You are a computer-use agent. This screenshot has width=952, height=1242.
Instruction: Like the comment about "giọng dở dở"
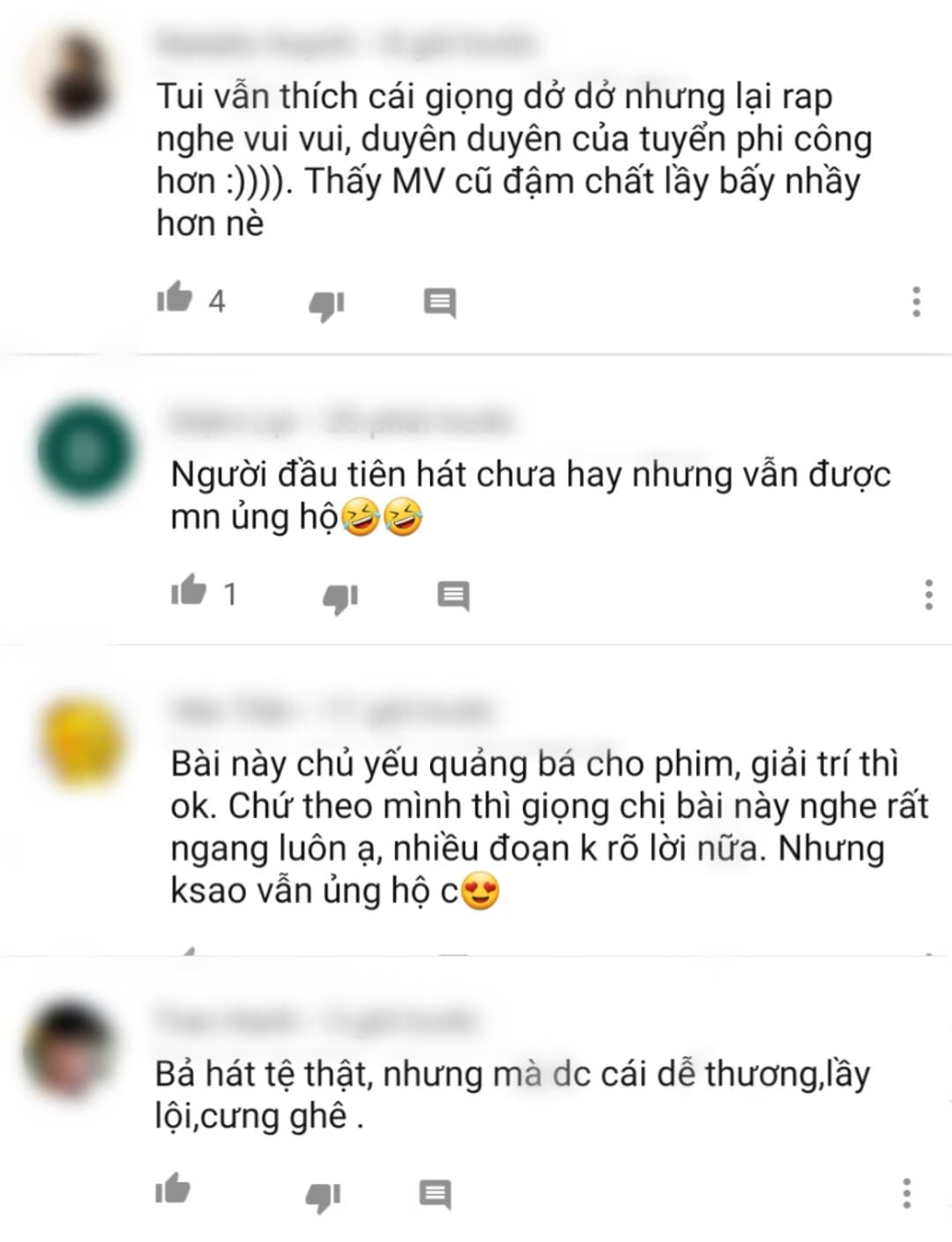174,298
